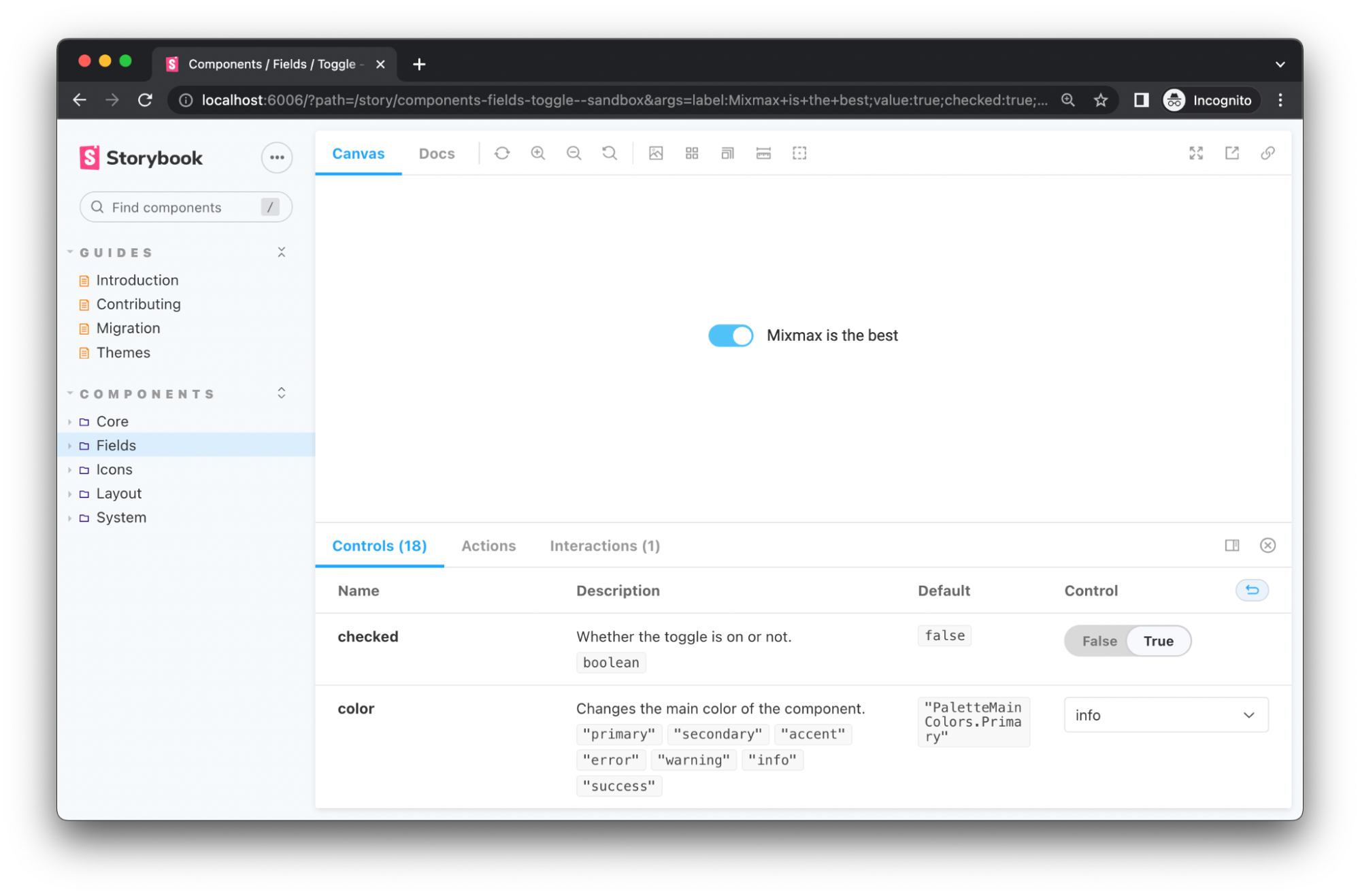The image size is (1360, 896).
Task: Switch to the Actions tab
Action: [488, 545]
